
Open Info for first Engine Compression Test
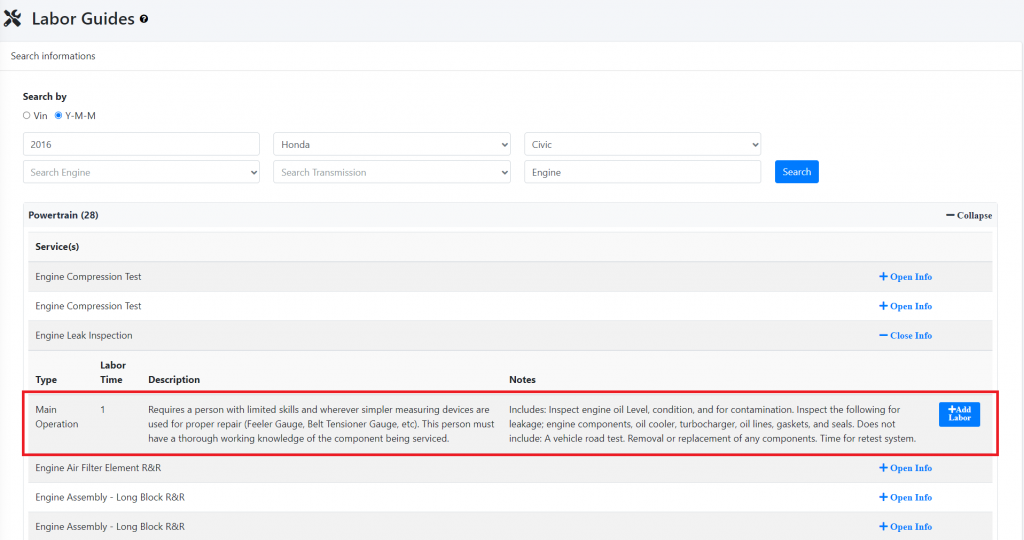tap(905, 277)
